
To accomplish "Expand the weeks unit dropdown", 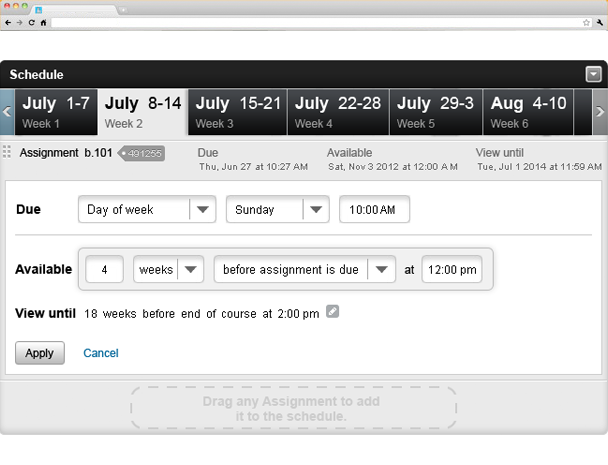I will click(x=192, y=270).
